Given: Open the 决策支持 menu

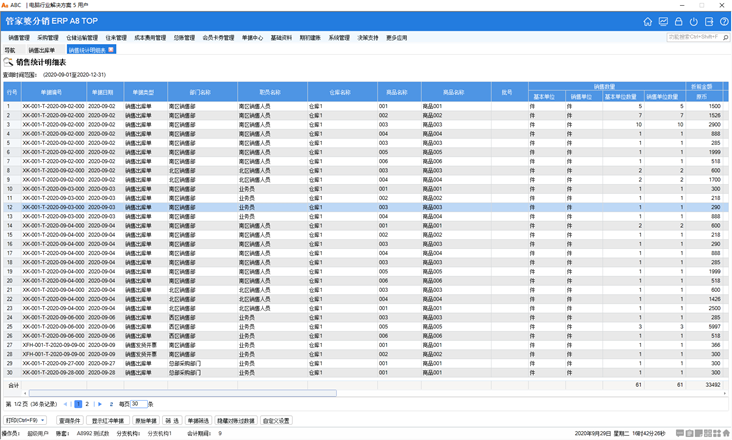Looking at the screenshot, I should point(368,38).
